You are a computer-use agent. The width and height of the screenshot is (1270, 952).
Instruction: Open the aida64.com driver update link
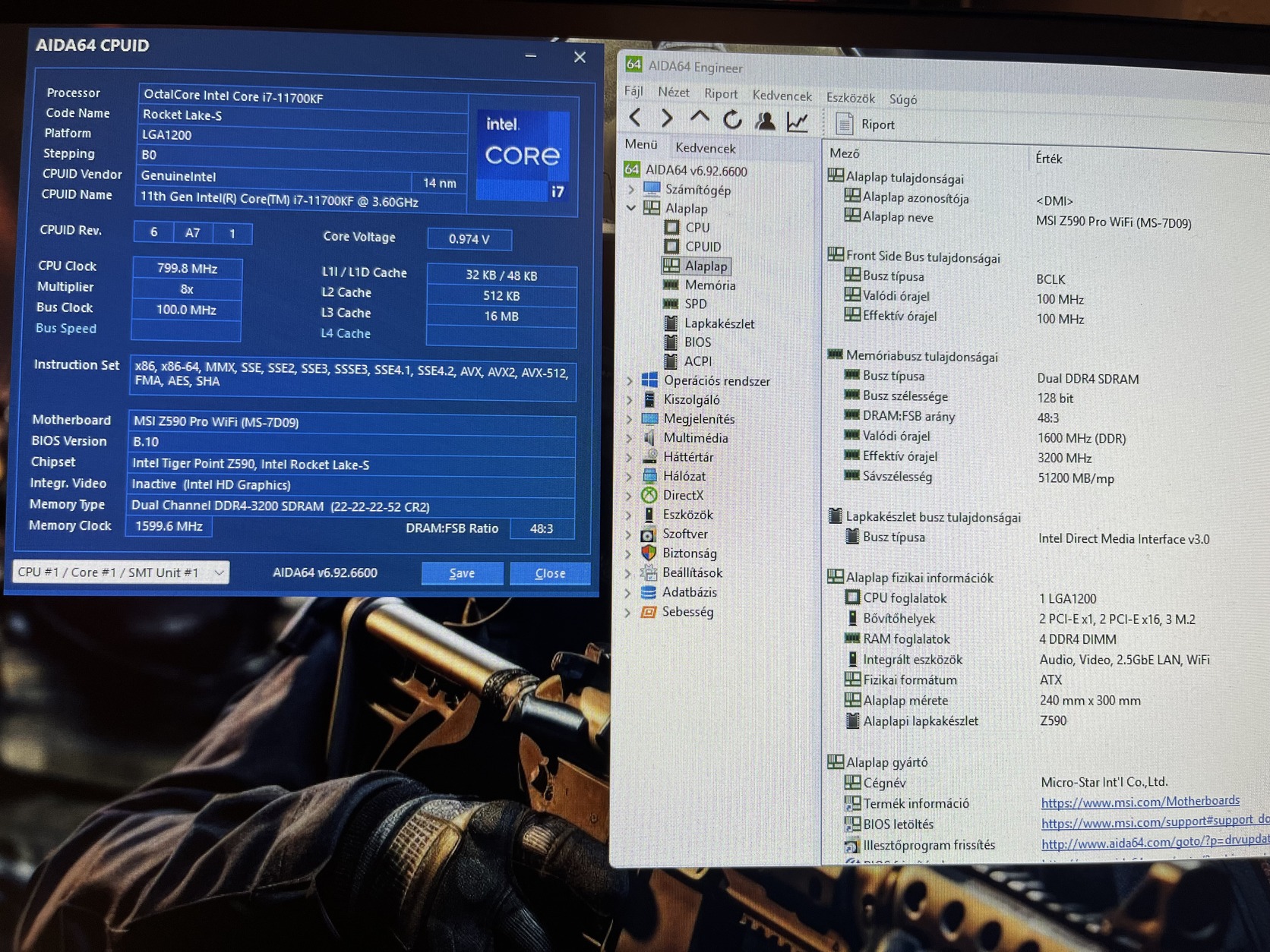pos(1155,841)
